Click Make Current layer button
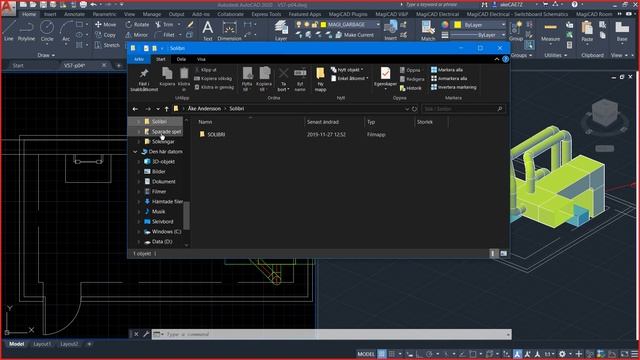The height and width of the screenshot is (360, 640). tap(355, 35)
